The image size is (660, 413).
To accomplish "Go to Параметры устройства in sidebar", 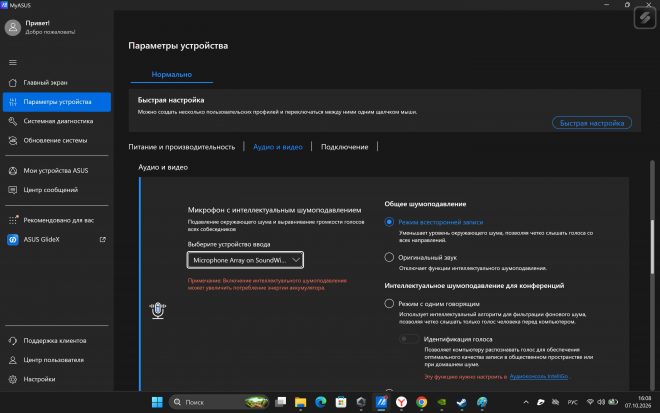I will click(x=57, y=102).
